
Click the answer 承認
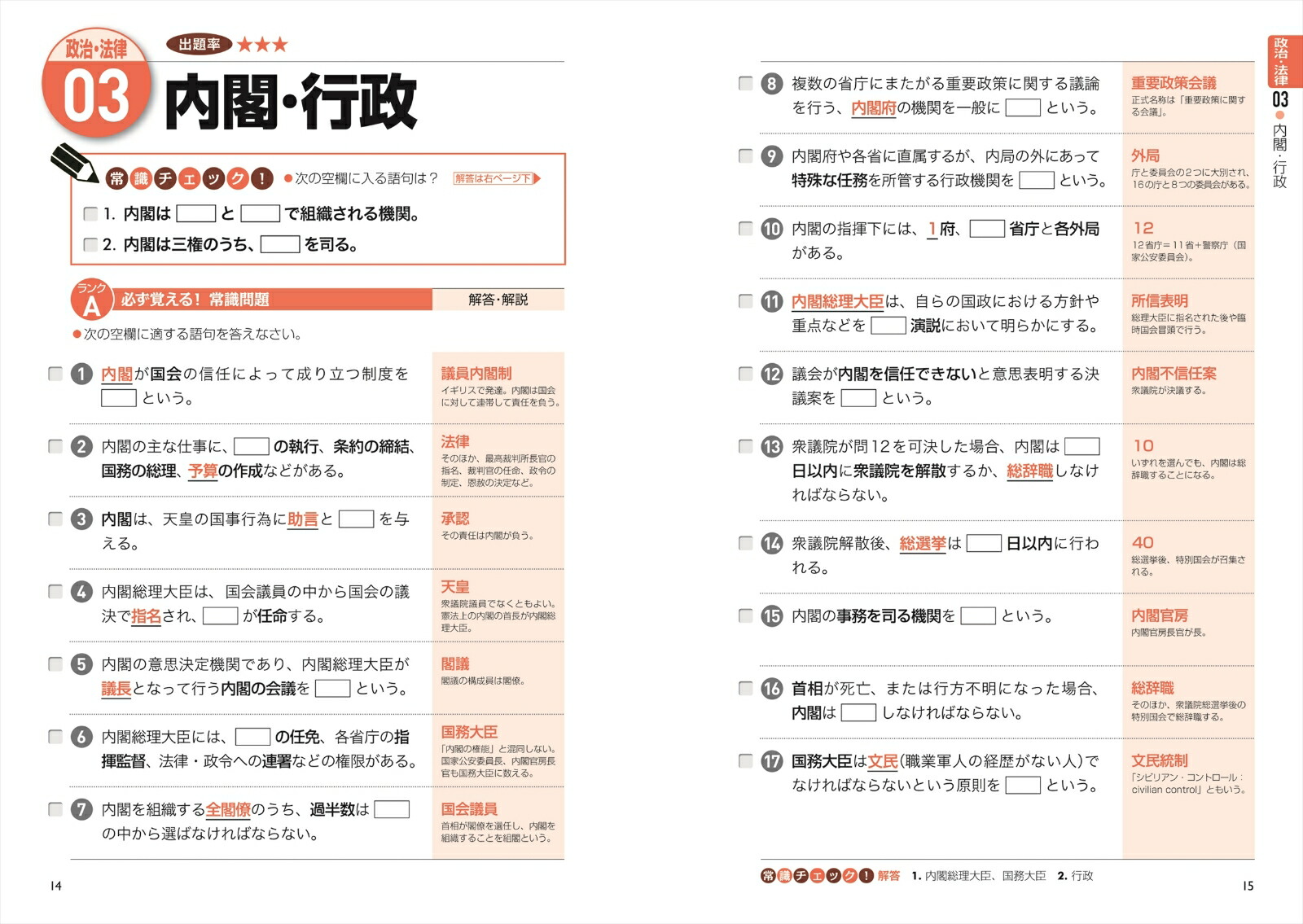pos(455,519)
